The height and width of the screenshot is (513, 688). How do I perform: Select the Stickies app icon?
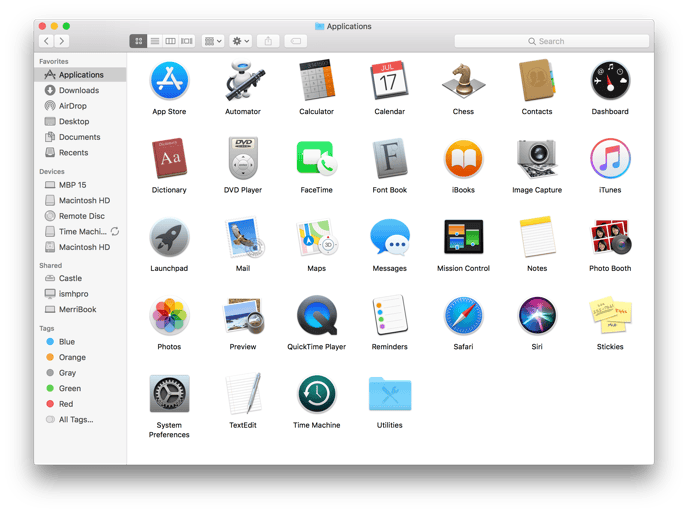(610, 315)
